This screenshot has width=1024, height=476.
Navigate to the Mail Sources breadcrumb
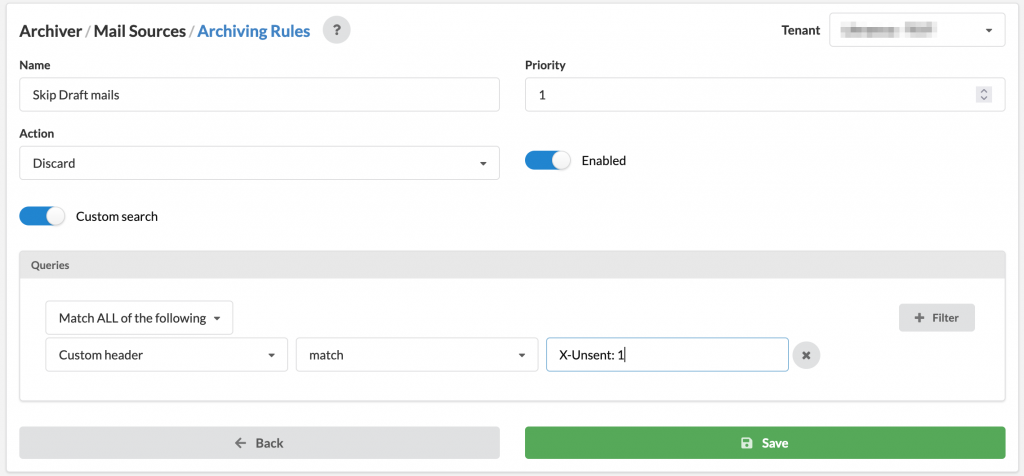tap(140, 31)
